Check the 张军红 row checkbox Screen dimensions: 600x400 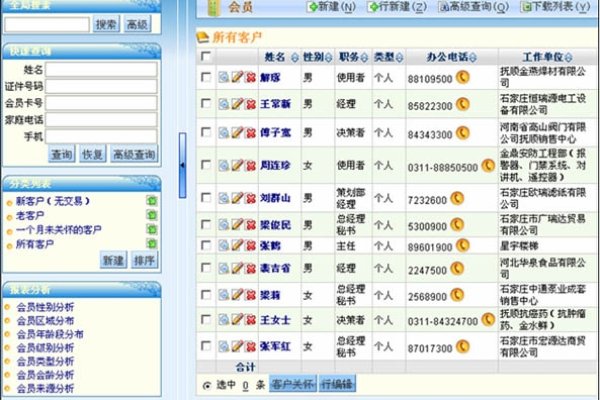(x=206, y=346)
